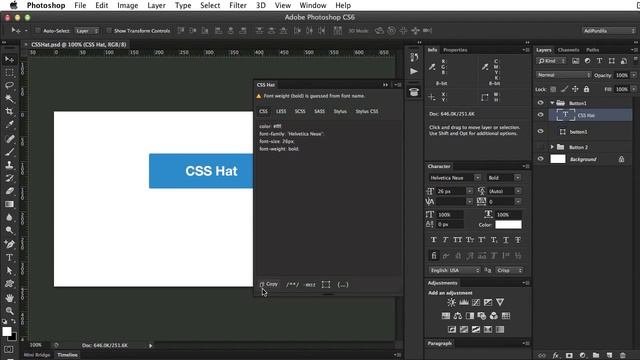Image resolution: width=640 pixels, height=360 pixels.
Task: Click Underline style icon in Character panel
Action: 506,240
